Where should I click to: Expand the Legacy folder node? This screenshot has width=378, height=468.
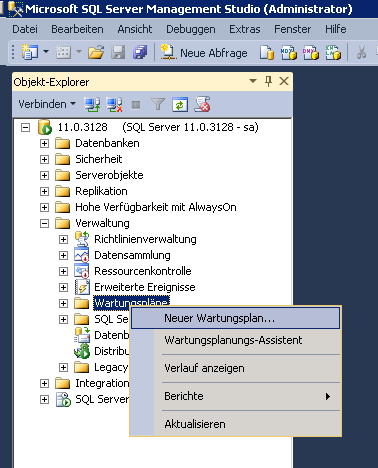point(63,367)
